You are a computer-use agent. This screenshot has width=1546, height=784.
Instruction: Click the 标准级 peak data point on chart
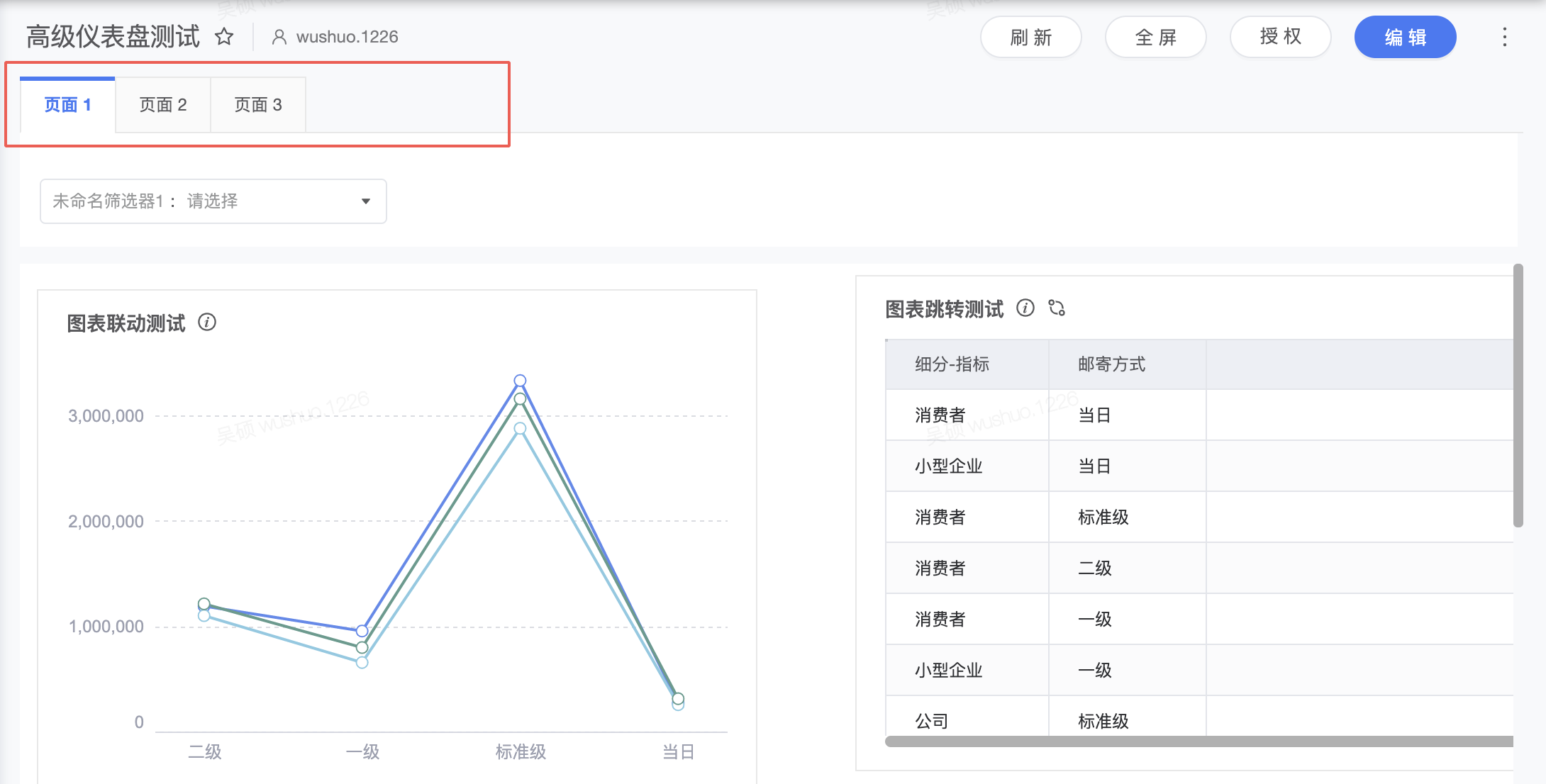(x=520, y=381)
